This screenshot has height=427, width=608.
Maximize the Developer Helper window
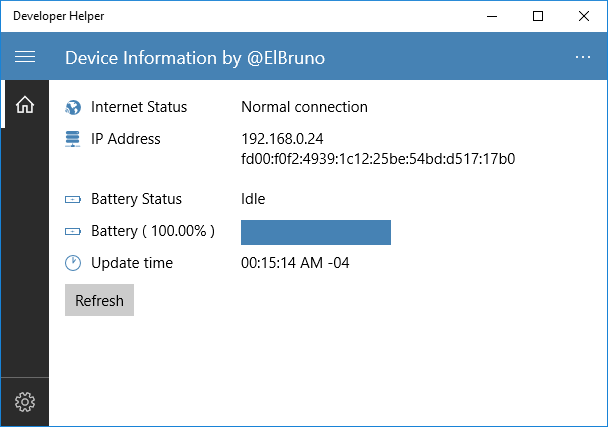coord(538,16)
